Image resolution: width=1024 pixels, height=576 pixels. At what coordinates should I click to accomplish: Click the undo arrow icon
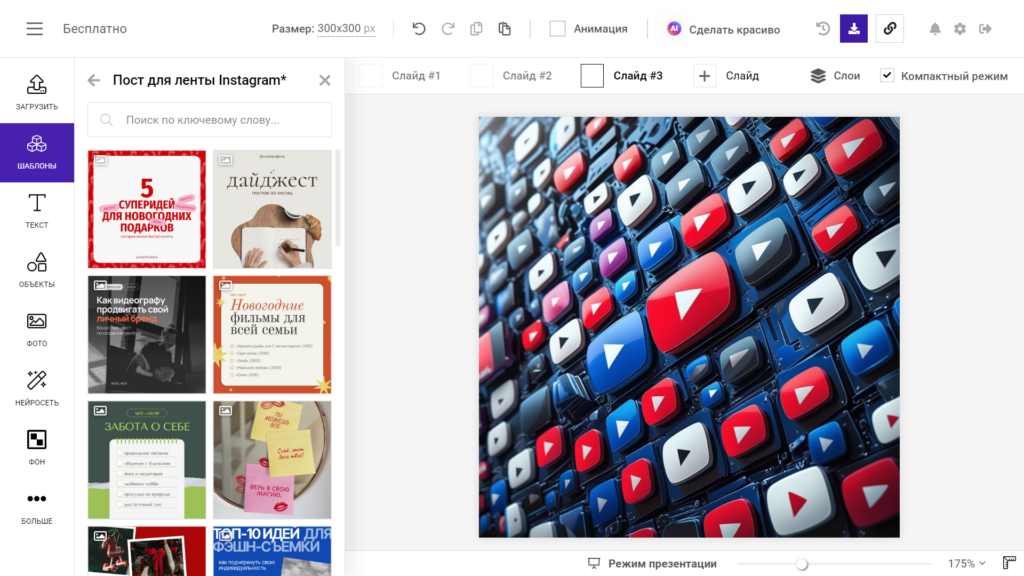(419, 29)
